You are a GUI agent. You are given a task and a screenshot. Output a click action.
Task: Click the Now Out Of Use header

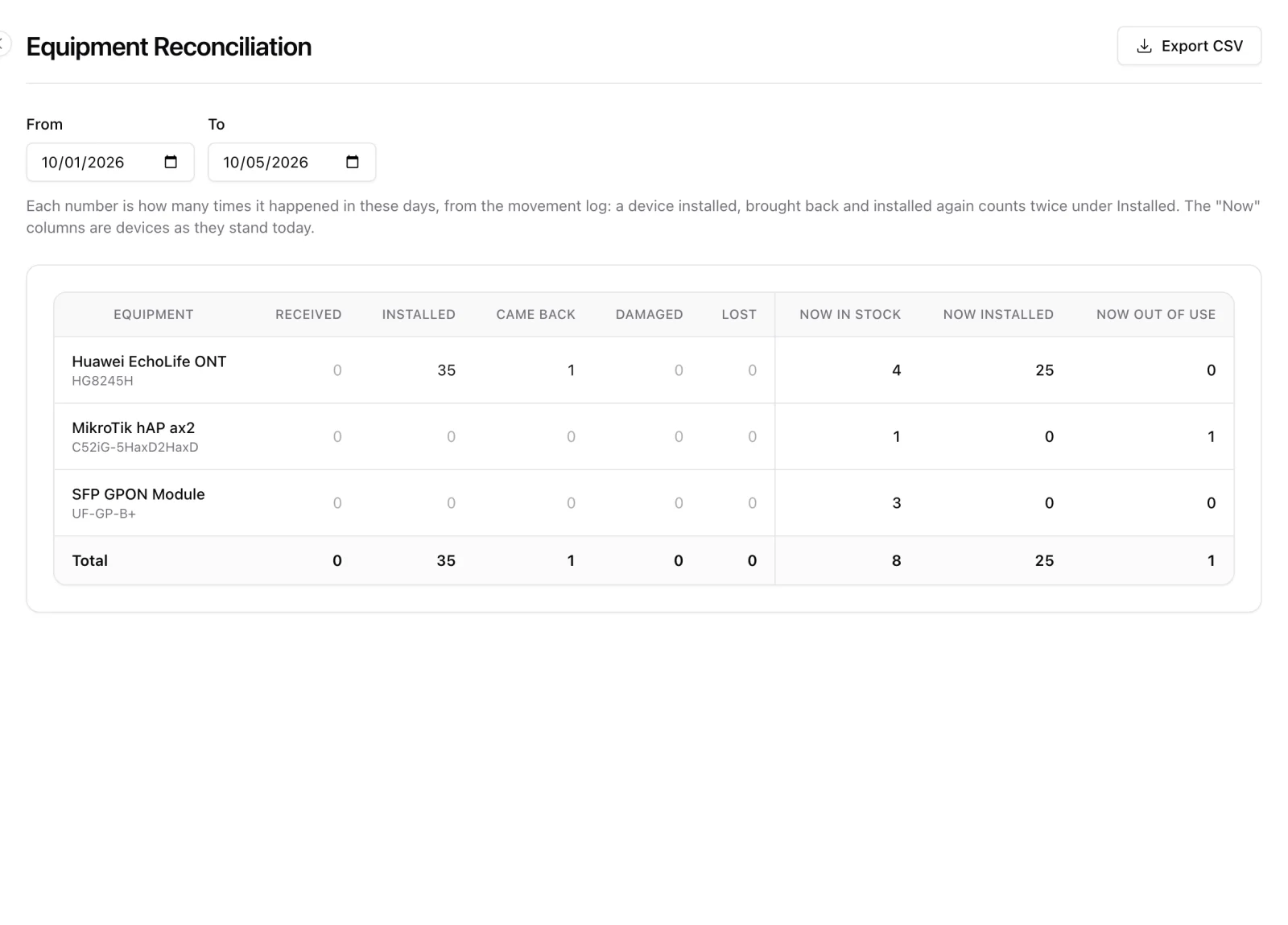click(1156, 315)
